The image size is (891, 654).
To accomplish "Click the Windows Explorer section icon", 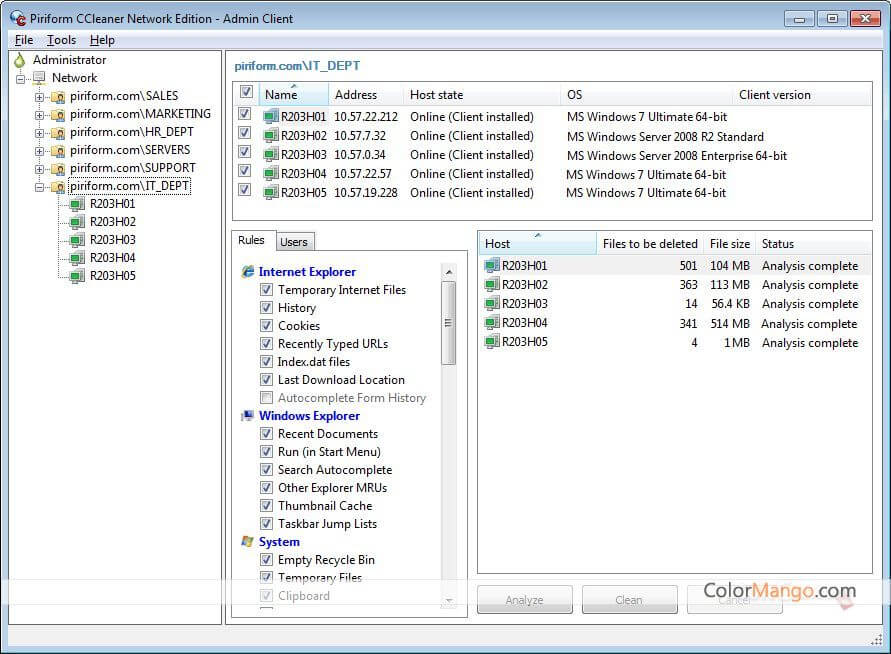I will (x=248, y=416).
